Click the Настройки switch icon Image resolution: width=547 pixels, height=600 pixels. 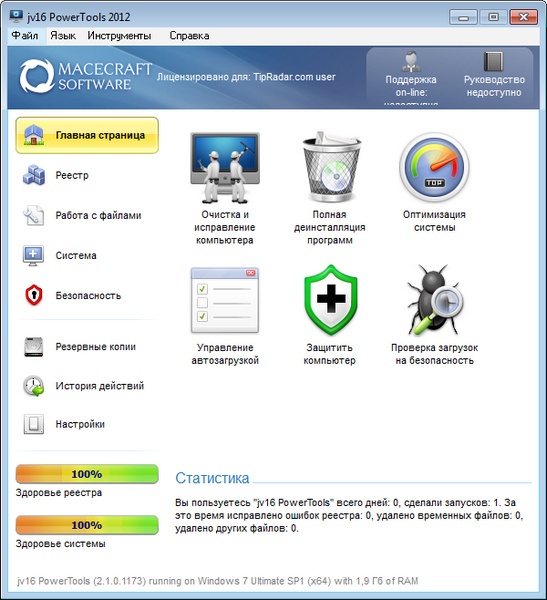[x=34, y=424]
